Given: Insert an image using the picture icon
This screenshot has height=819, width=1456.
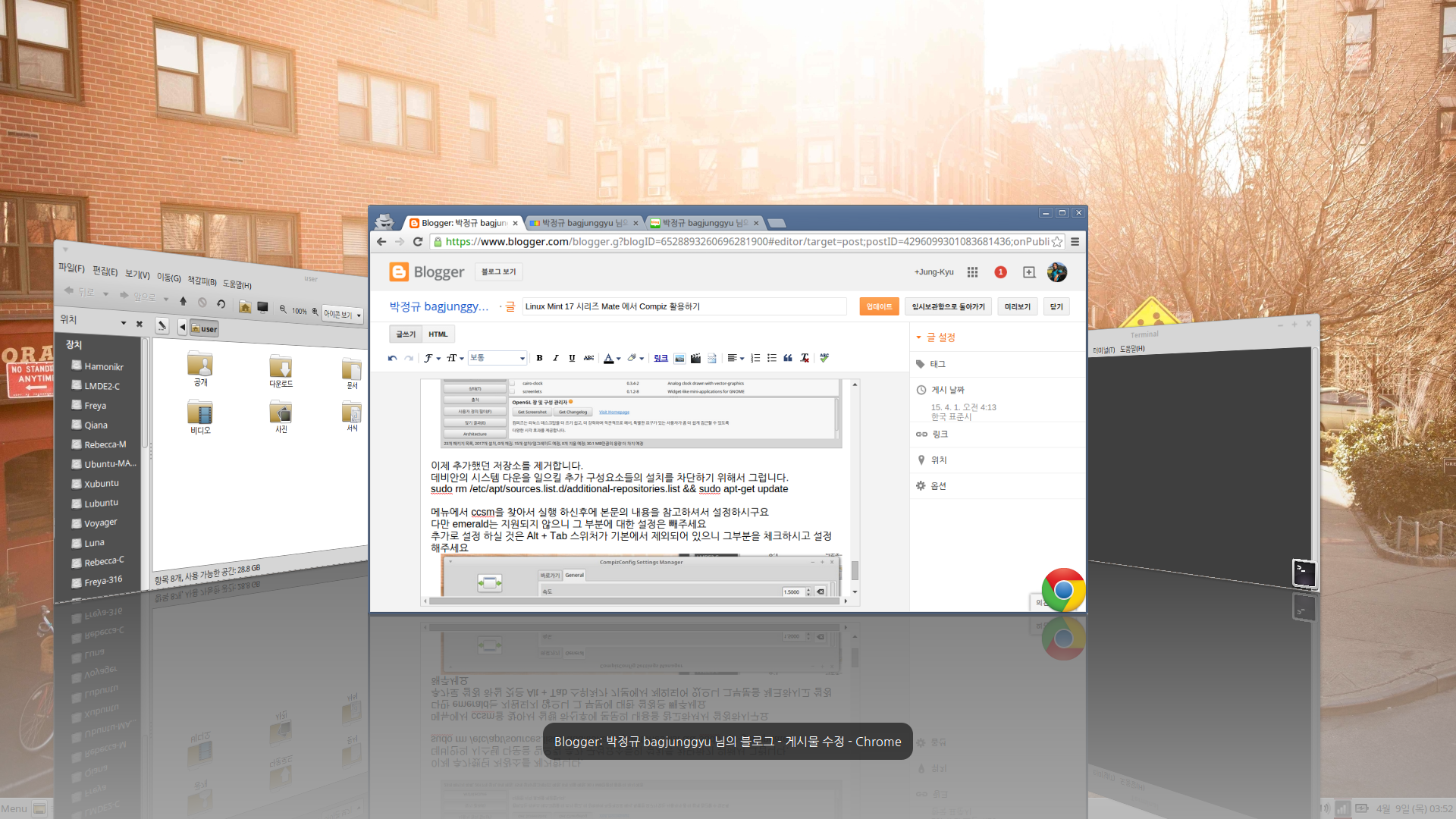Looking at the screenshot, I should pos(679,358).
